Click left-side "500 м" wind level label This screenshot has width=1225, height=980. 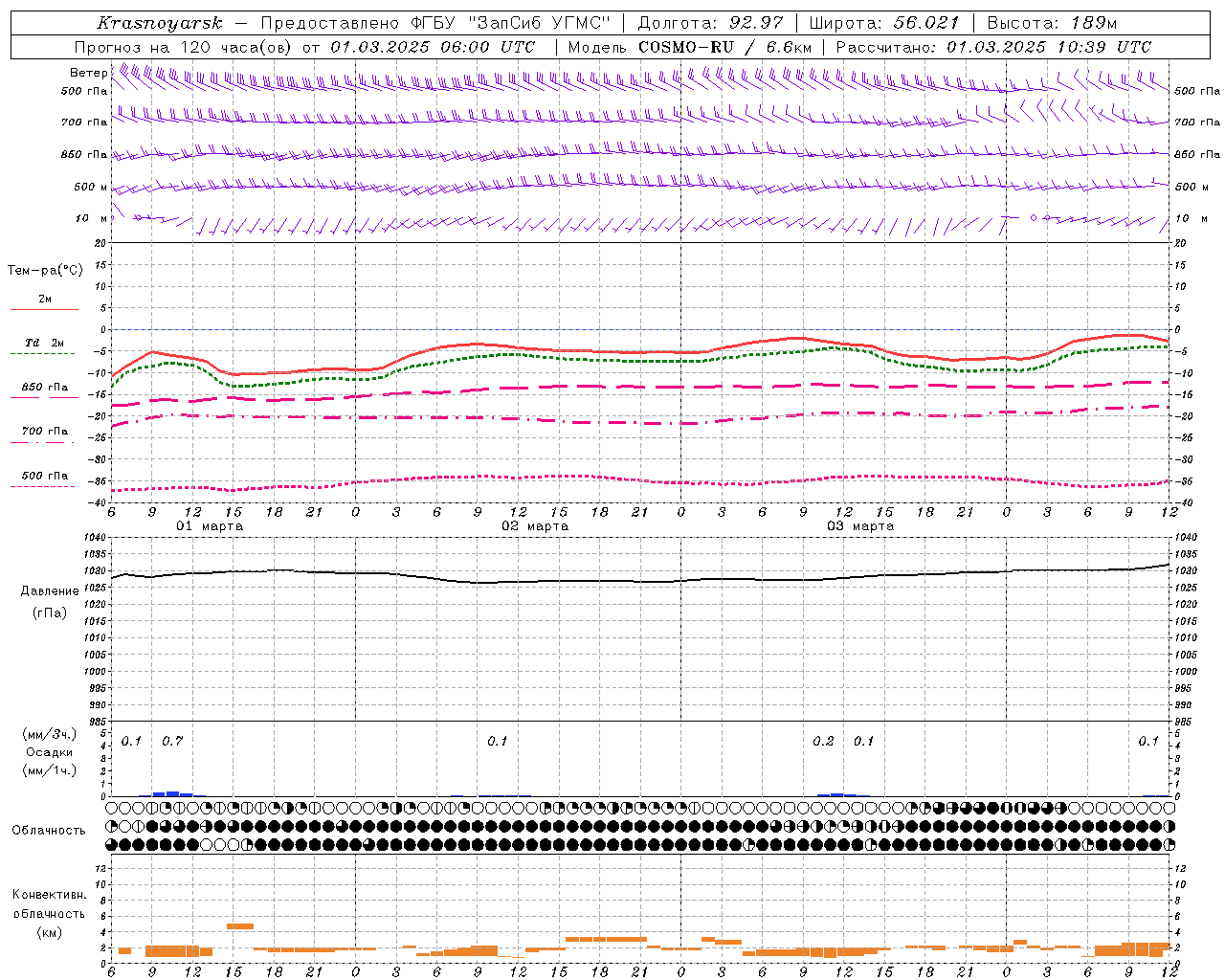91,187
